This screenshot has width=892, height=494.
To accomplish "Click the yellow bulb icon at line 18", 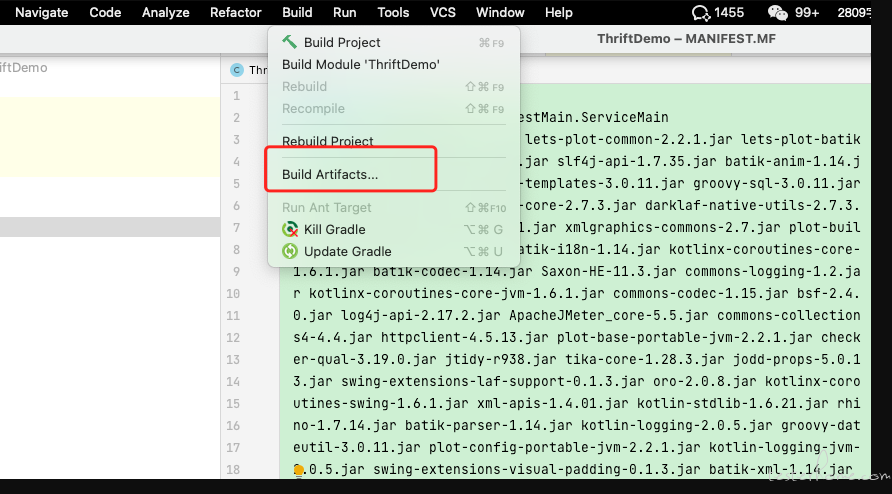I will click(298, 470).
